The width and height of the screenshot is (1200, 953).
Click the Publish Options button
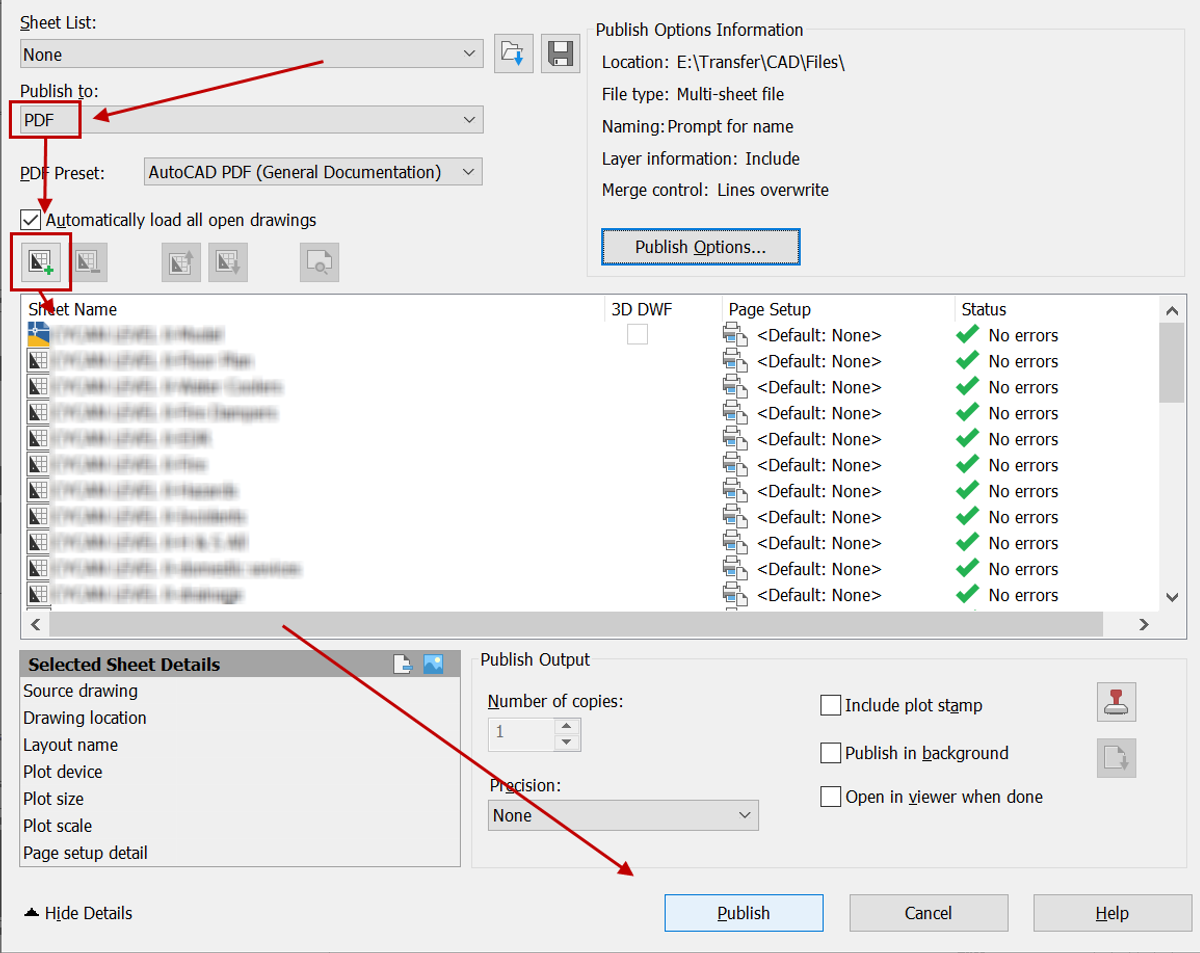pos(700,247)
